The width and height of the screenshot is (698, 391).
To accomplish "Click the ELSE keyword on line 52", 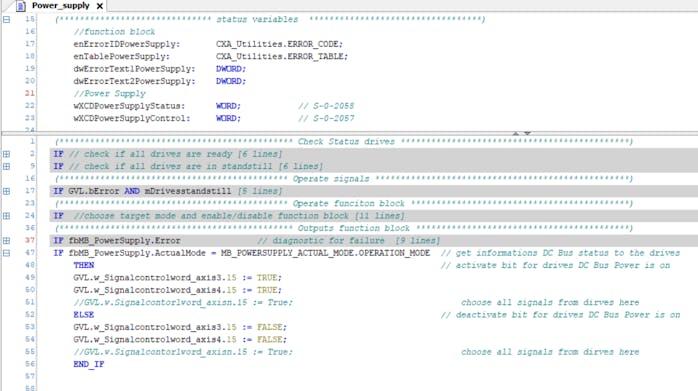I will tap(84, 315).
